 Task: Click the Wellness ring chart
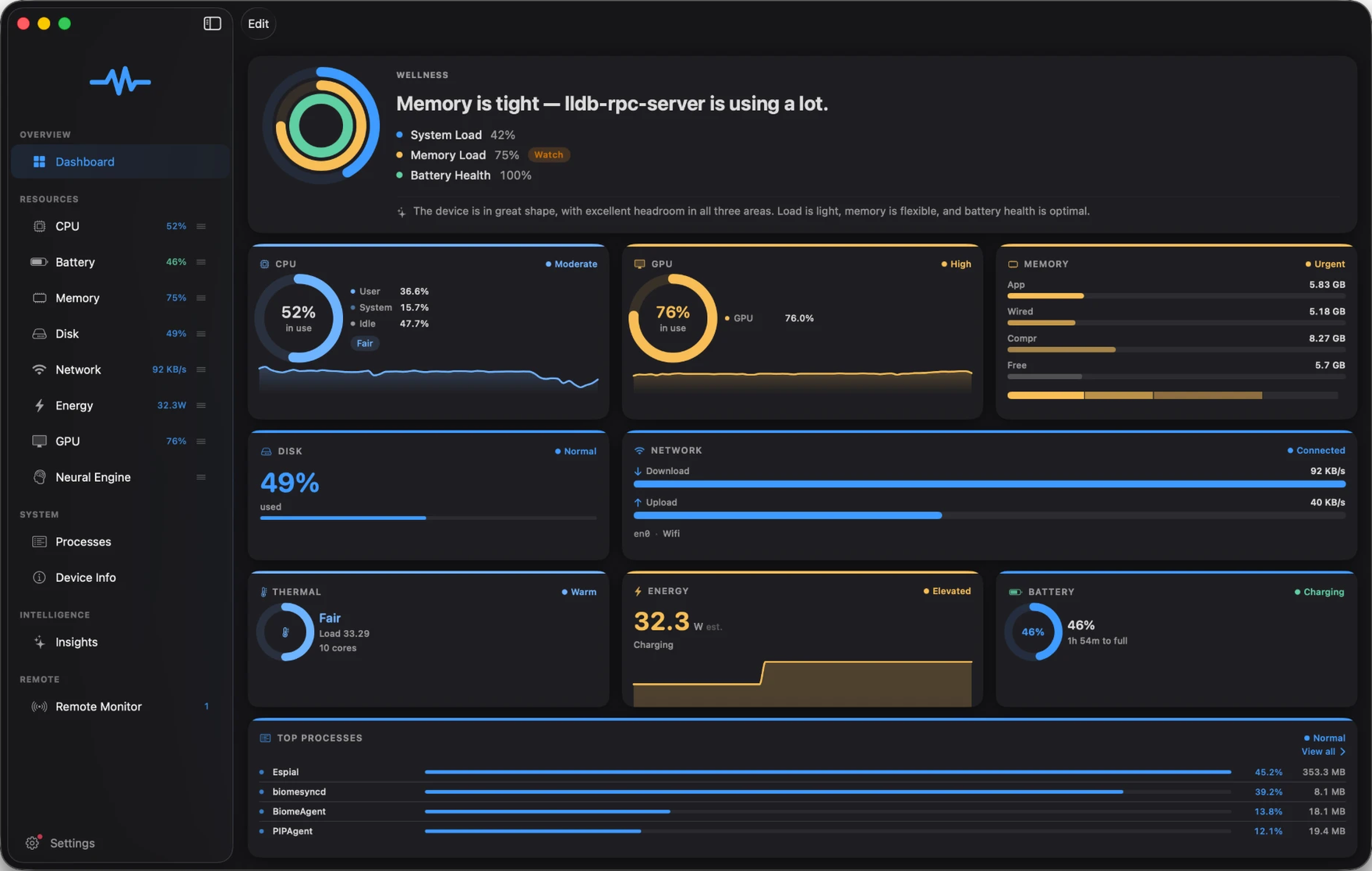(x=321, y=126)
